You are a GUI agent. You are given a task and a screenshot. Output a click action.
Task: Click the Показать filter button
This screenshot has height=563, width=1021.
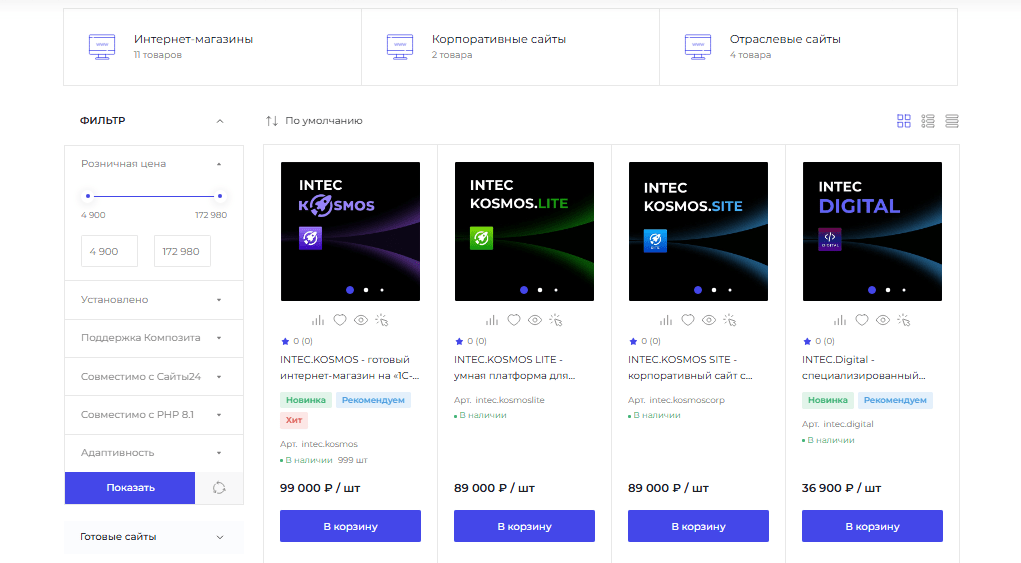pos(130,488)
